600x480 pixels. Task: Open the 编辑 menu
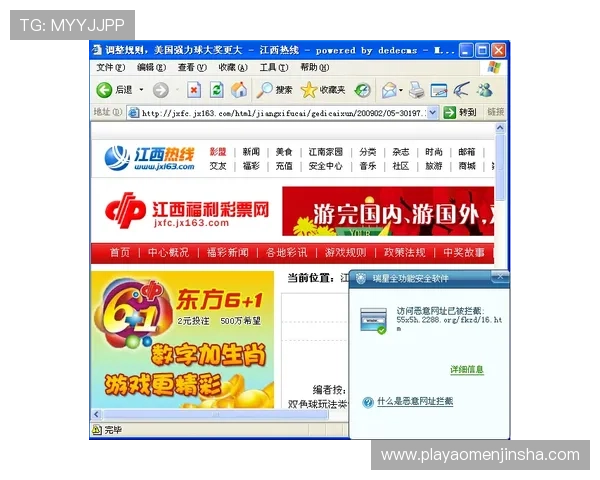click(x=151, y=68)
